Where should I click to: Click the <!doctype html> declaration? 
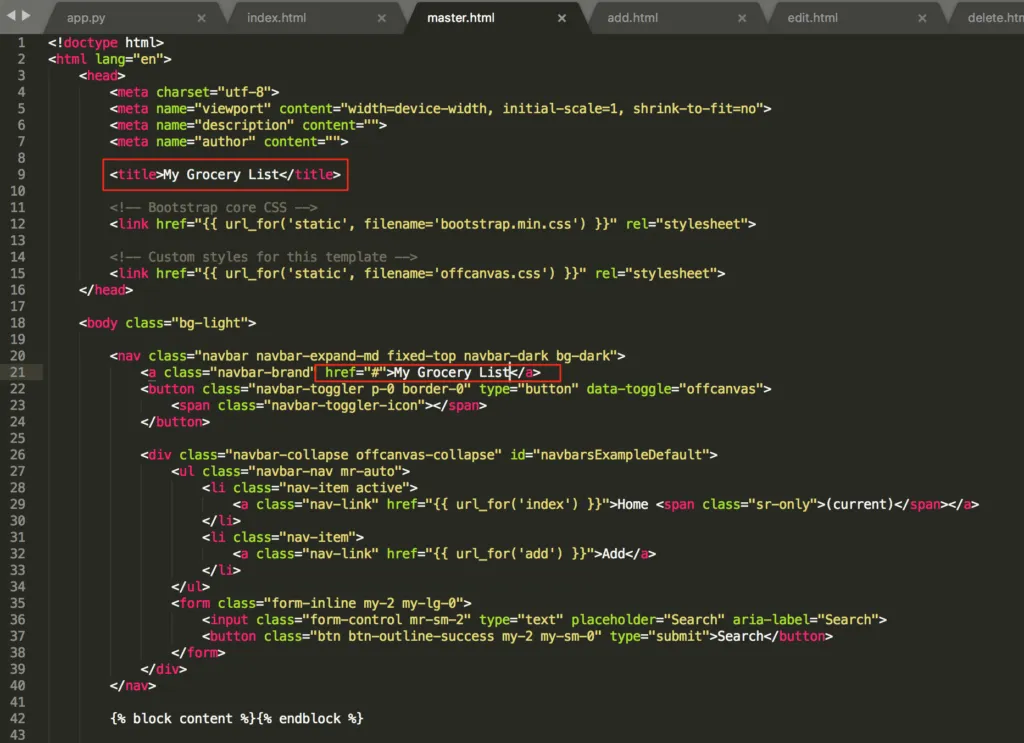pos(106,42)
